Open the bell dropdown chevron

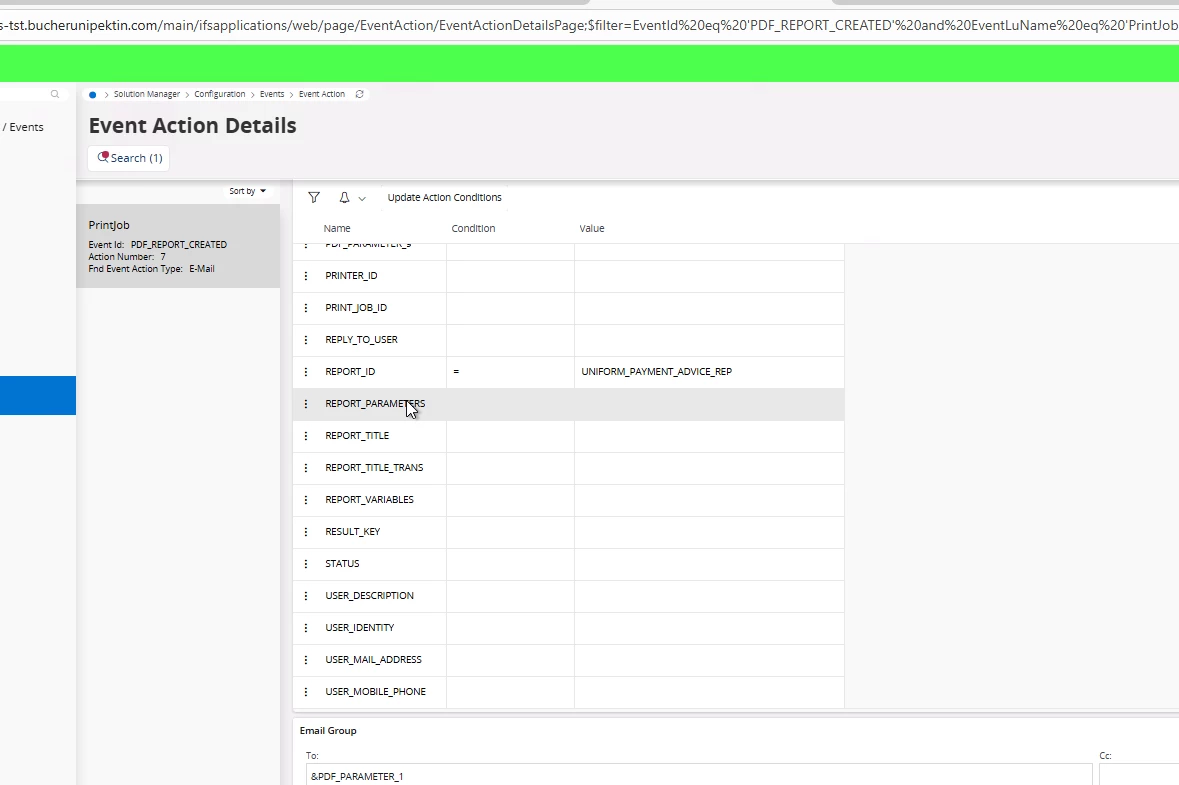tap(362, 198)
